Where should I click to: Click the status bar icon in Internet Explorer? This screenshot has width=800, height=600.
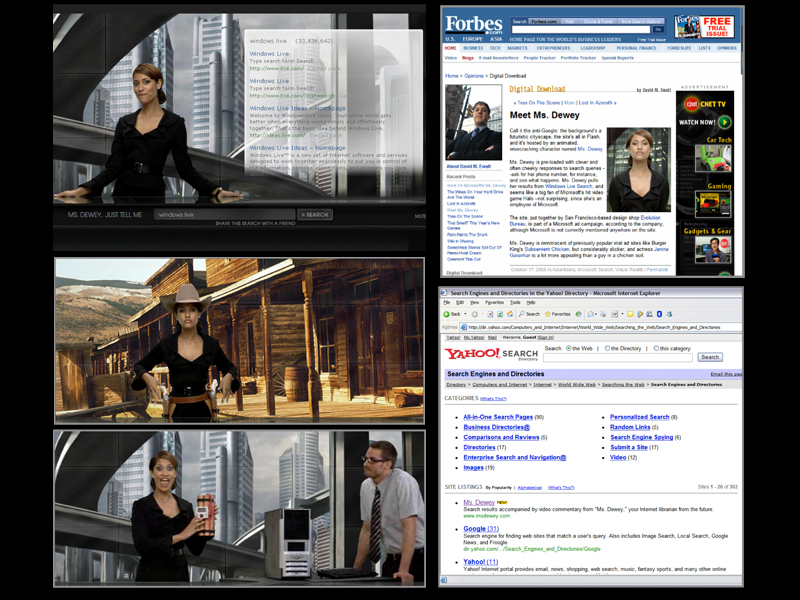pos(444,580)
